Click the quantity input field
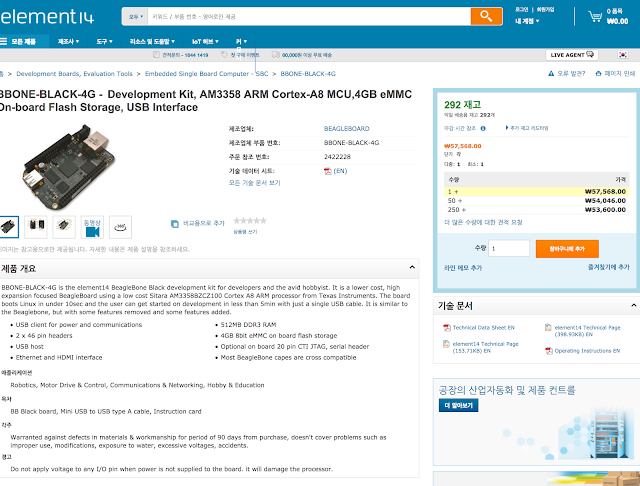The height and width of the screenshot is (486, 640). click(509, 249)
